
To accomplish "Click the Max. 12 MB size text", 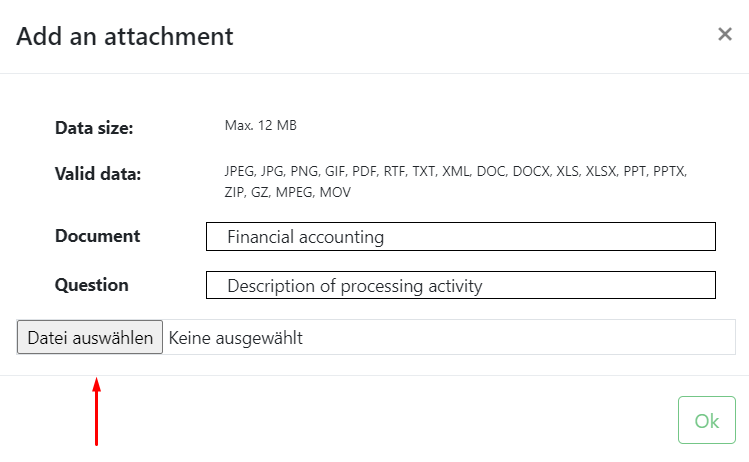I will click(260, 126).
